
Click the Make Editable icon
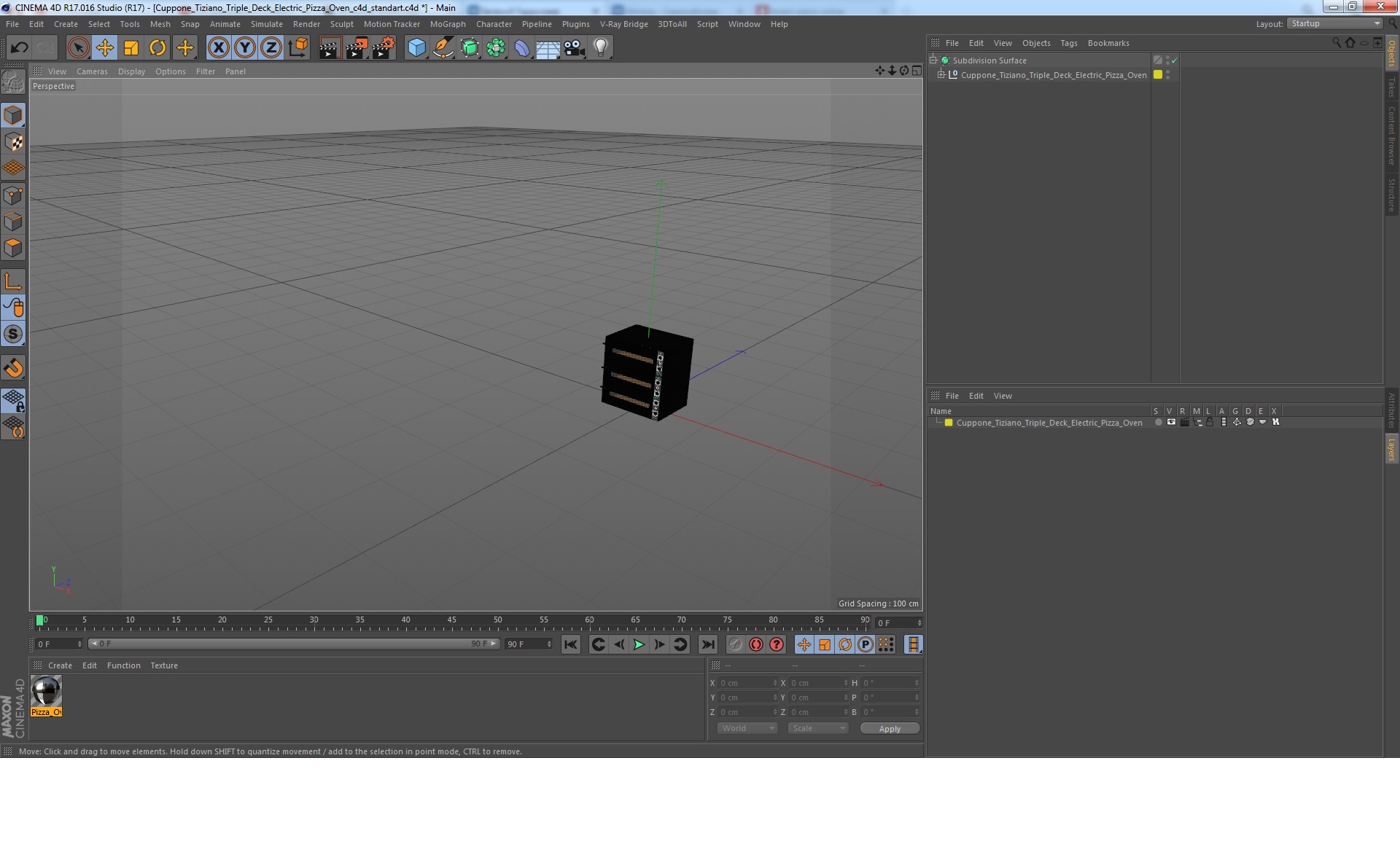13,82
